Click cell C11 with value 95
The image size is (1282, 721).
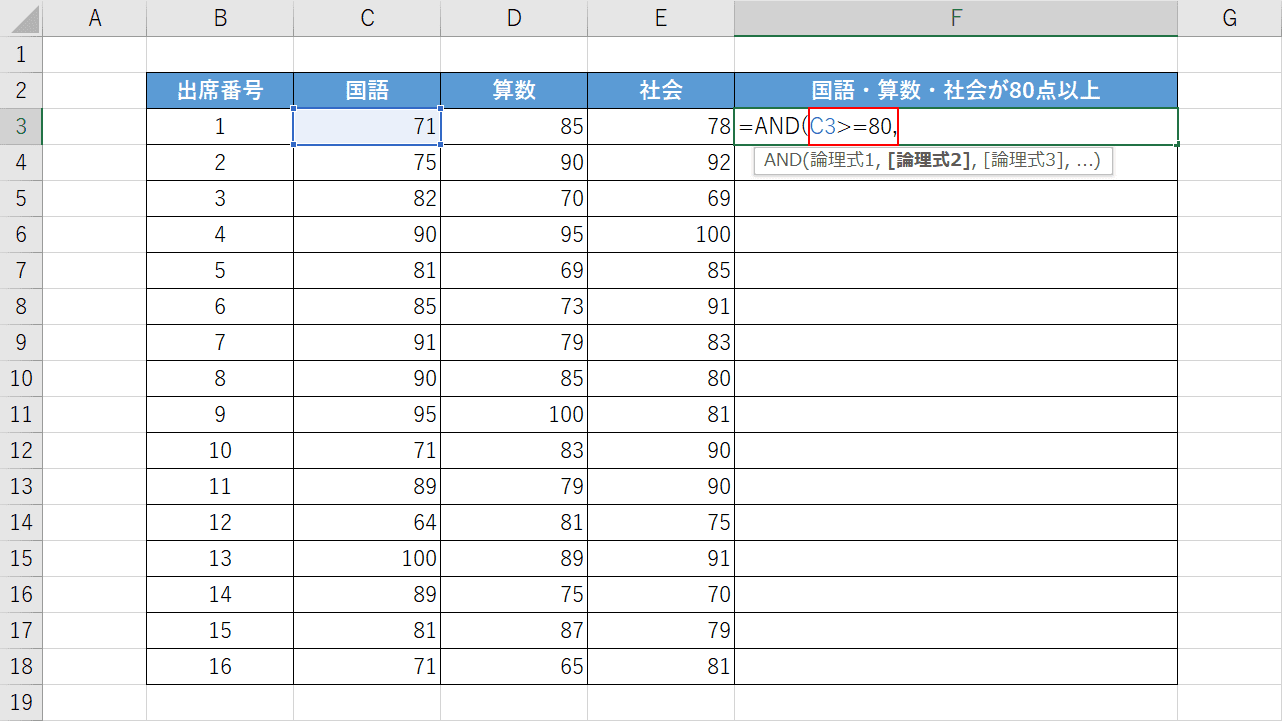pyautogui.click(x=367, y=414)
